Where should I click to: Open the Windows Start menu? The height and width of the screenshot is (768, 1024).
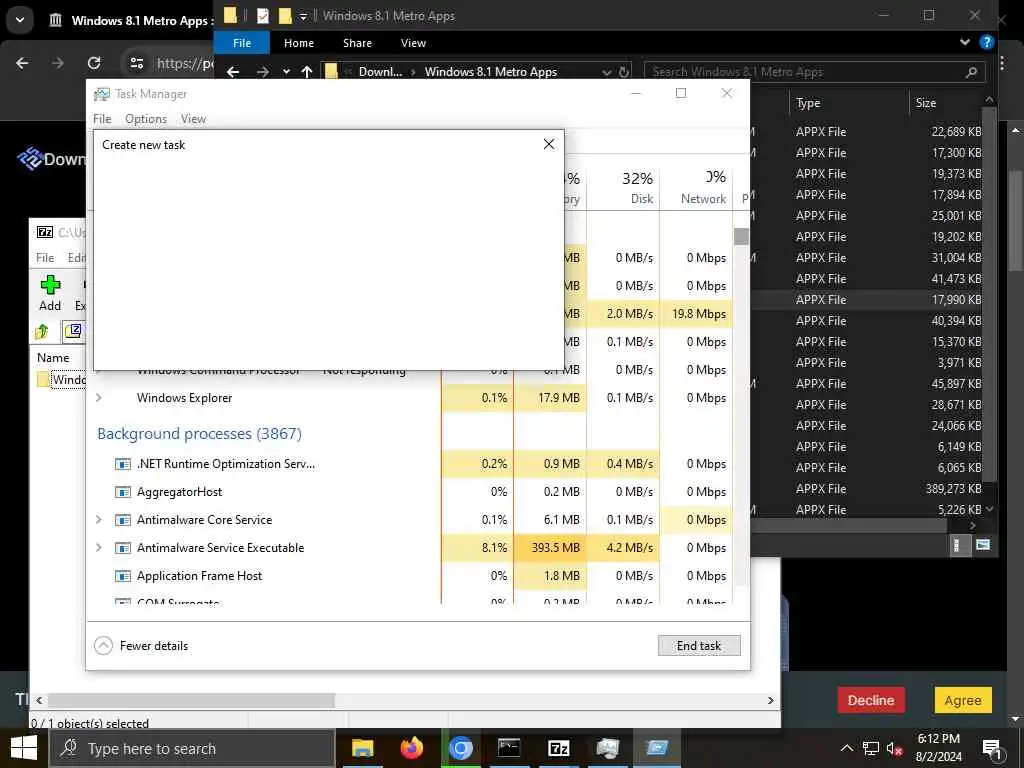coord(24,748)
